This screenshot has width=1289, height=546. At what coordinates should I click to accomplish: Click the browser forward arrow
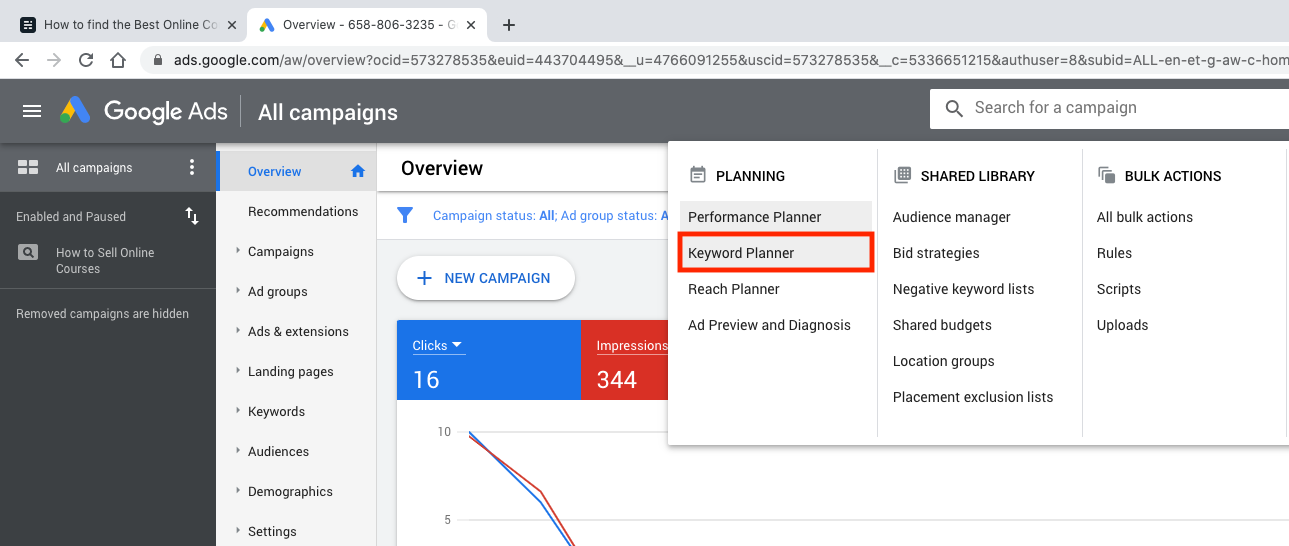pyautogui.click(x=54, y=60)
